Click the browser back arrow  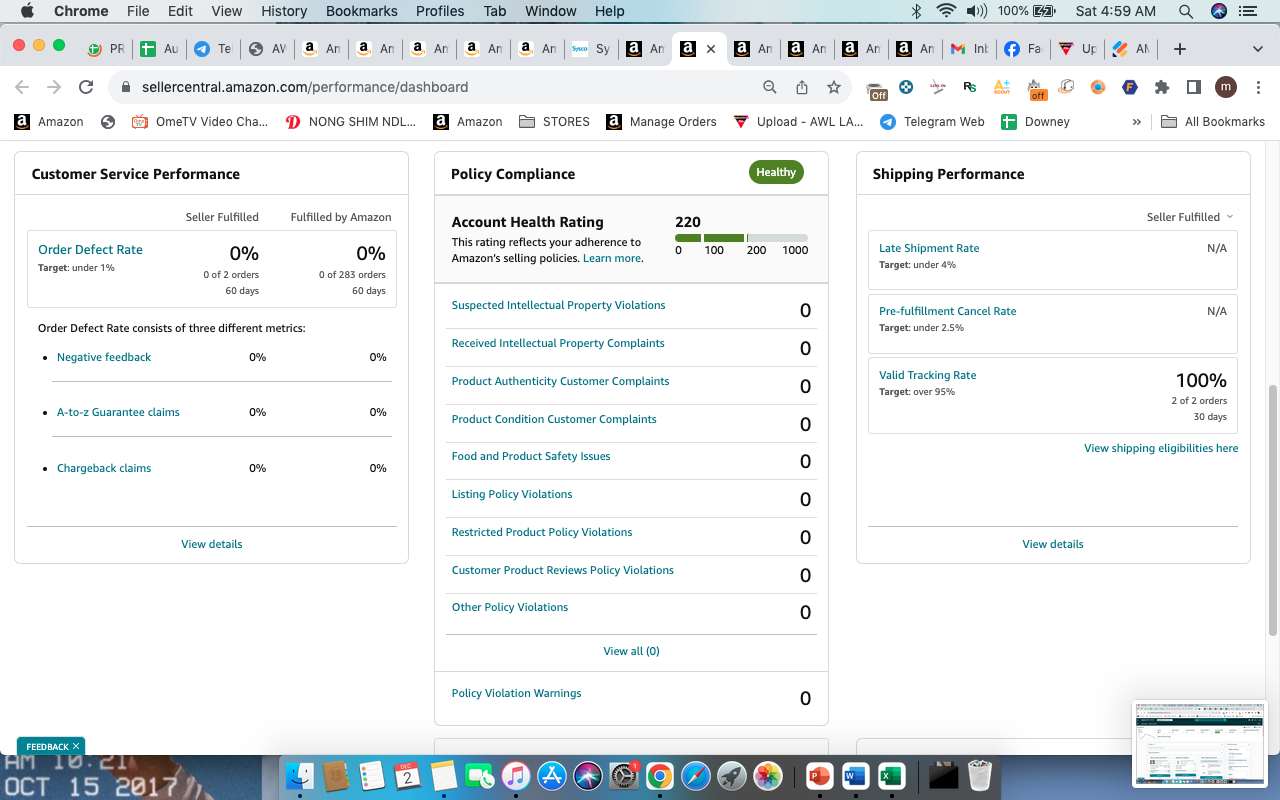coord(22,87)
